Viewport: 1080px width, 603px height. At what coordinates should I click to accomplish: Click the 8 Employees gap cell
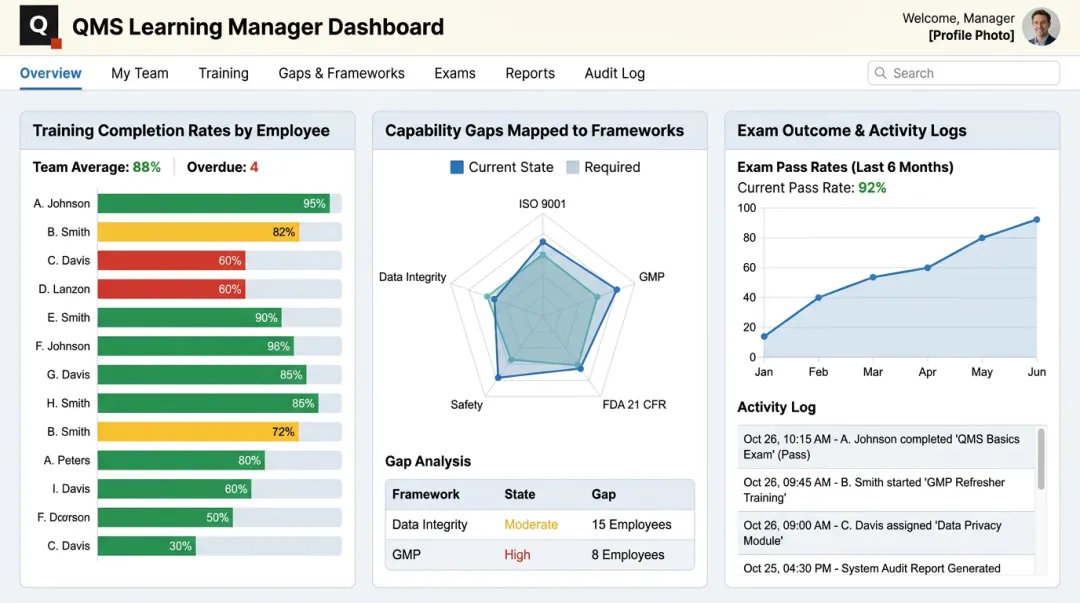coord(627,555)
